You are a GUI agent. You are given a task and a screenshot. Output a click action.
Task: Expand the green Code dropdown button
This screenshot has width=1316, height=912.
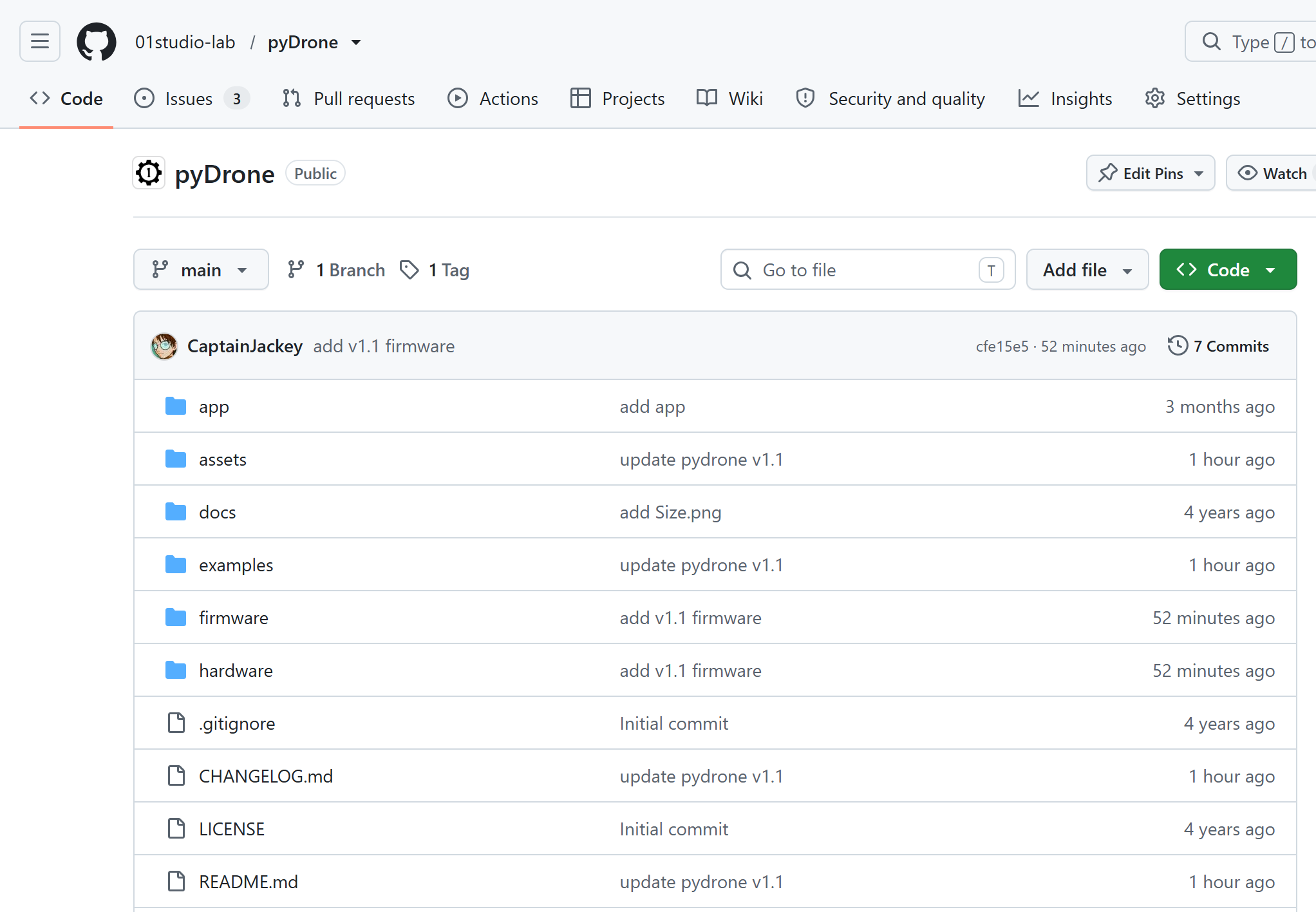(x=1228, y=270)
